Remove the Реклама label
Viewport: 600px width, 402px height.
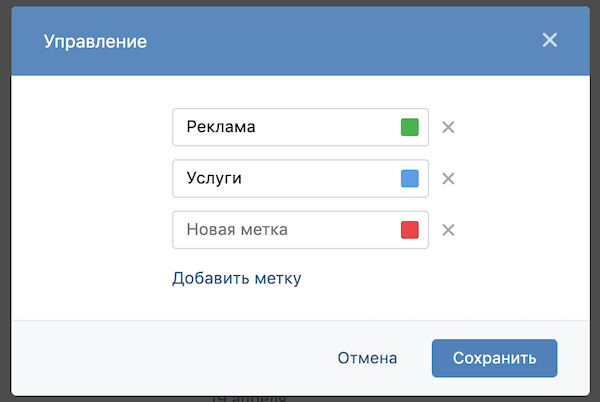(x=449, y=127)
